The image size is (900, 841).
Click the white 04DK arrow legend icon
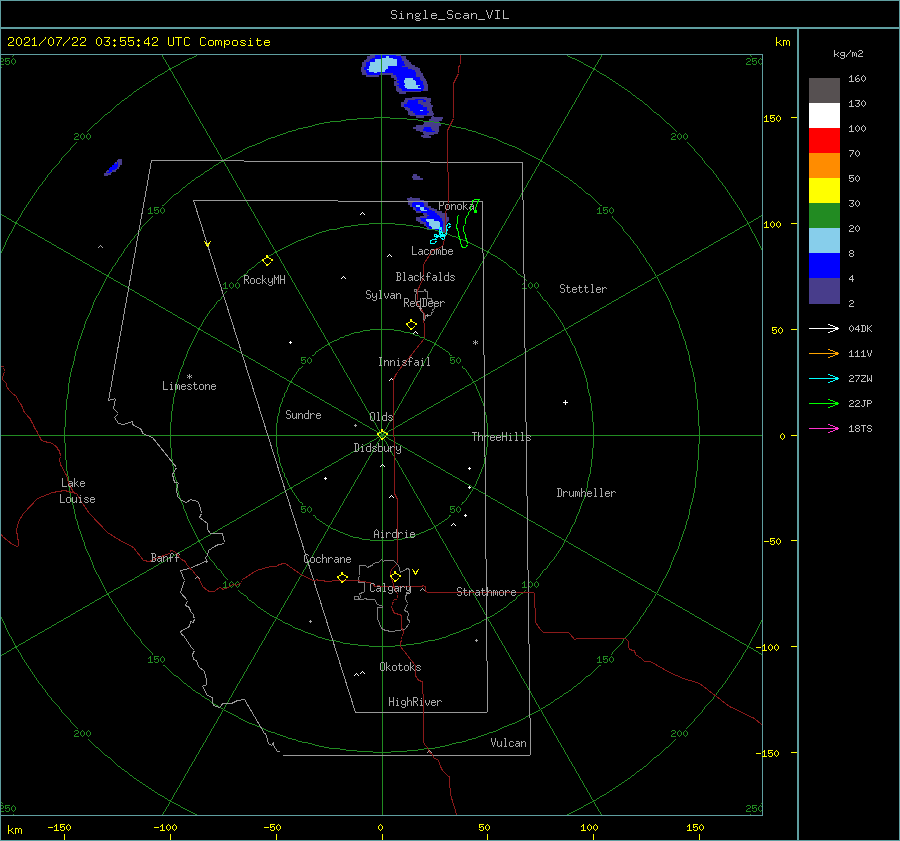tap(824, 328)
